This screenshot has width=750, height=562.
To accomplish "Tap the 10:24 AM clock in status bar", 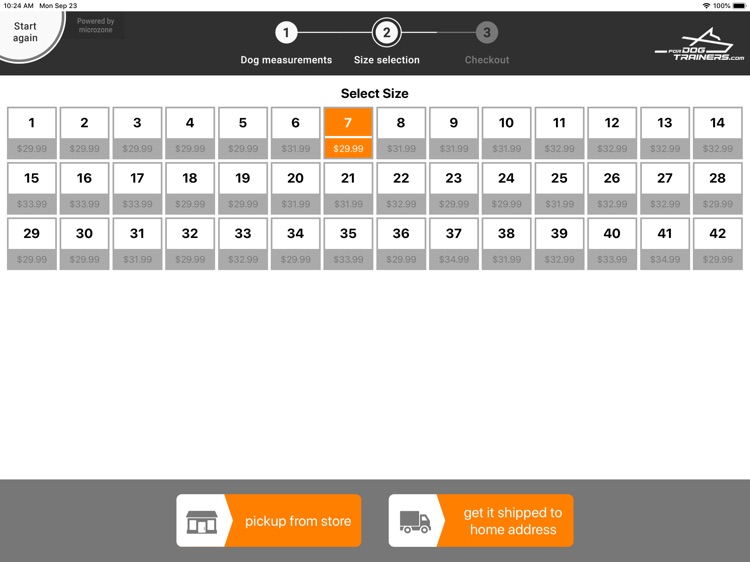I will tap(18, 6).
